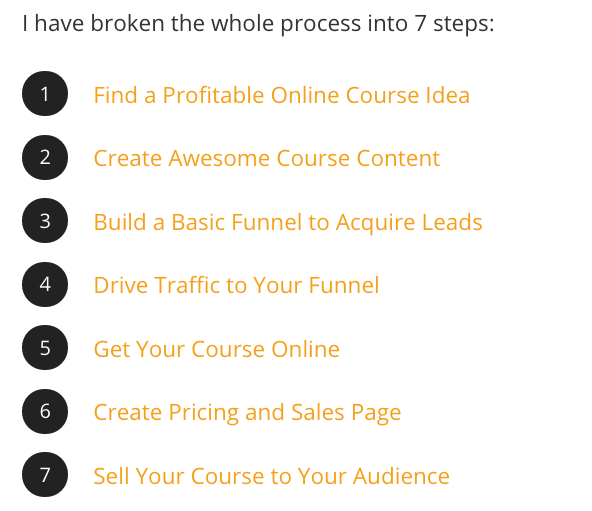Viewport: 592px width, 511px height.
Task: Click the step 6 circle icon
Action: point(45,411)
